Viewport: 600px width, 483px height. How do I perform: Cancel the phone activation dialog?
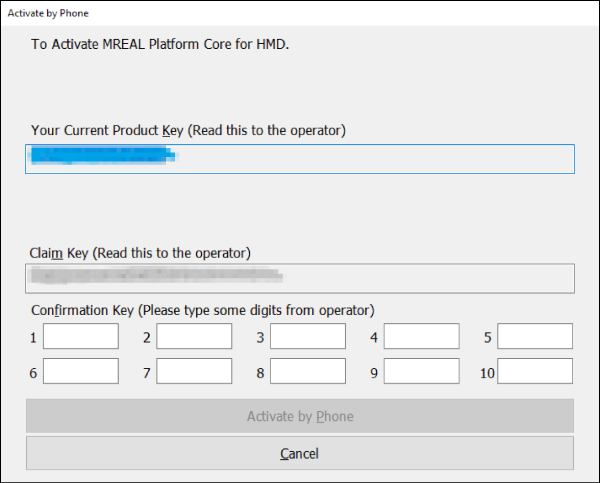pos(300,453)
